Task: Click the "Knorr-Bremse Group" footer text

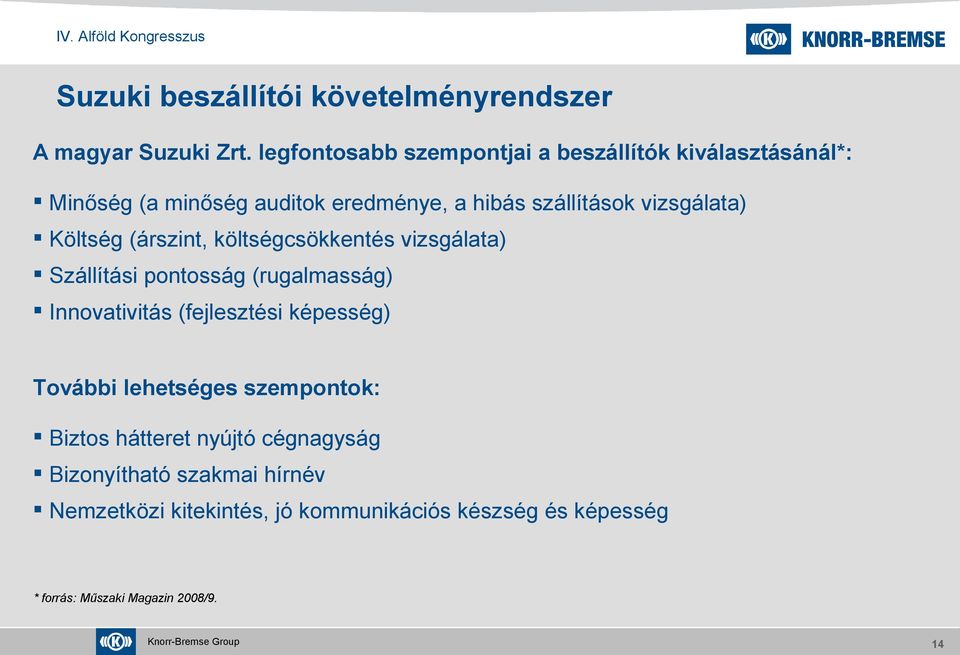Action: pyautogui.click(x=193, y=642)
